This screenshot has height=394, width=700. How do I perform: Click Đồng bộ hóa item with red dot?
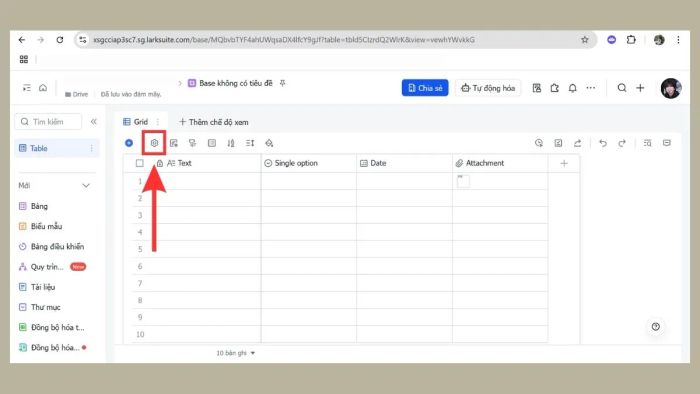coord(52,347)
